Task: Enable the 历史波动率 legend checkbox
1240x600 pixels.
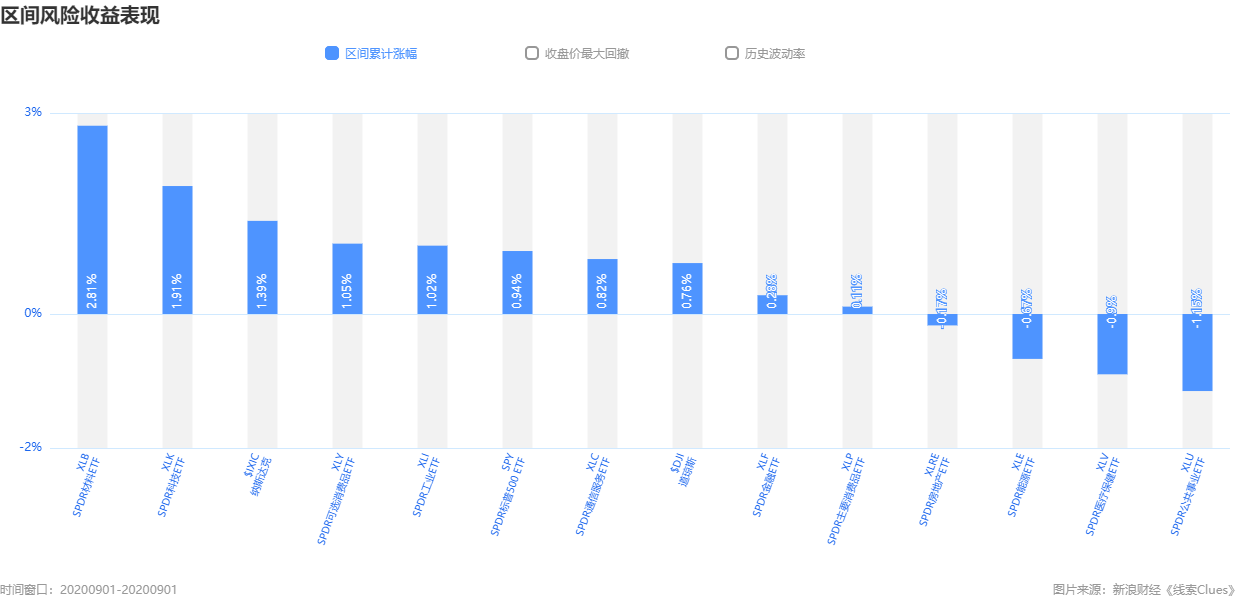Action: coord(732,53)
